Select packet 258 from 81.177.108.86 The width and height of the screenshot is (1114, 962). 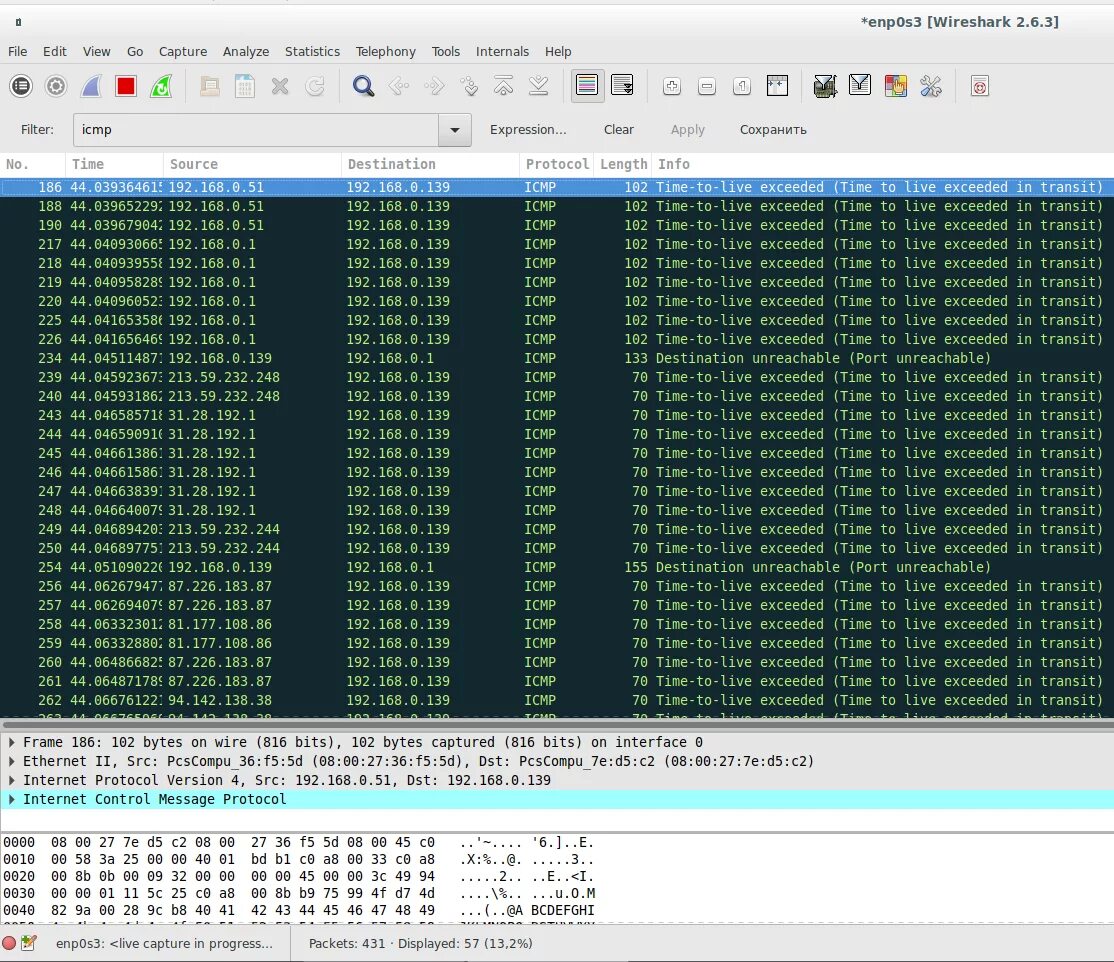coord(557,624)
